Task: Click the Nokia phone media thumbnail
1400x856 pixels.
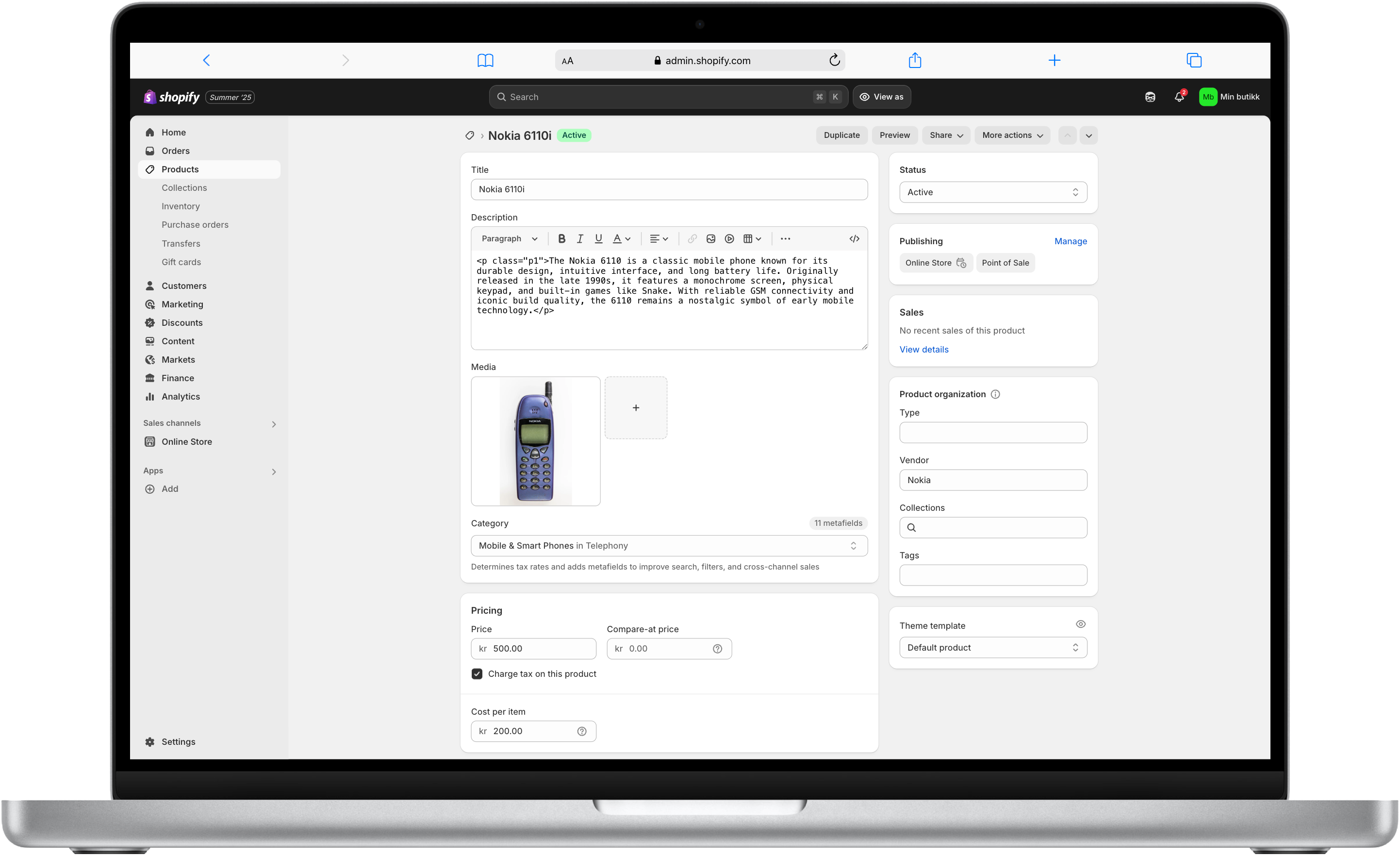Action: coord(535,441)
